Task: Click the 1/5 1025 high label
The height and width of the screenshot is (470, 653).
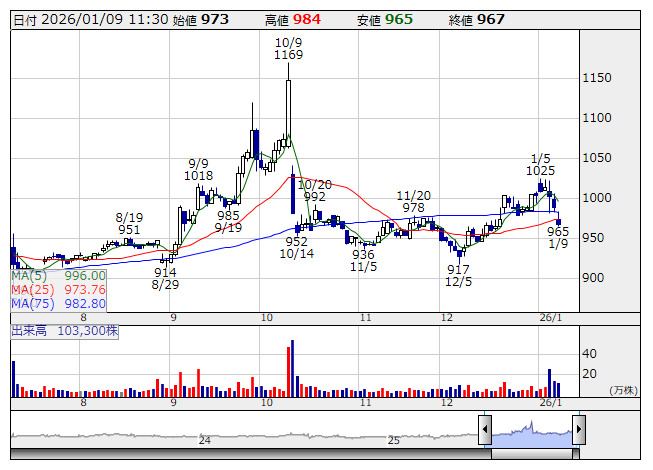Action: [541, 165]
